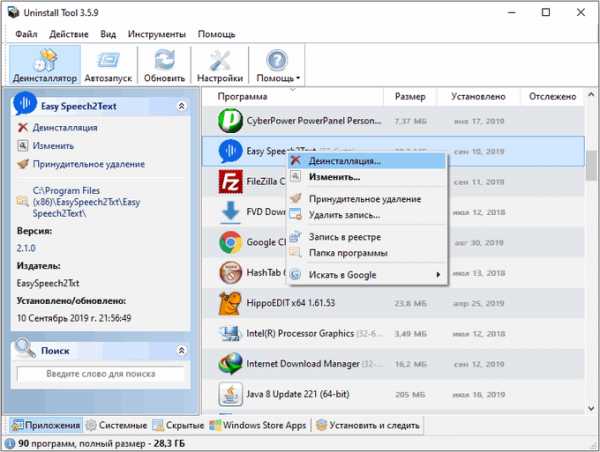600x452 pixels.
Task: Choose Изменить... in the context menu
Action: [x=367, y=177]
